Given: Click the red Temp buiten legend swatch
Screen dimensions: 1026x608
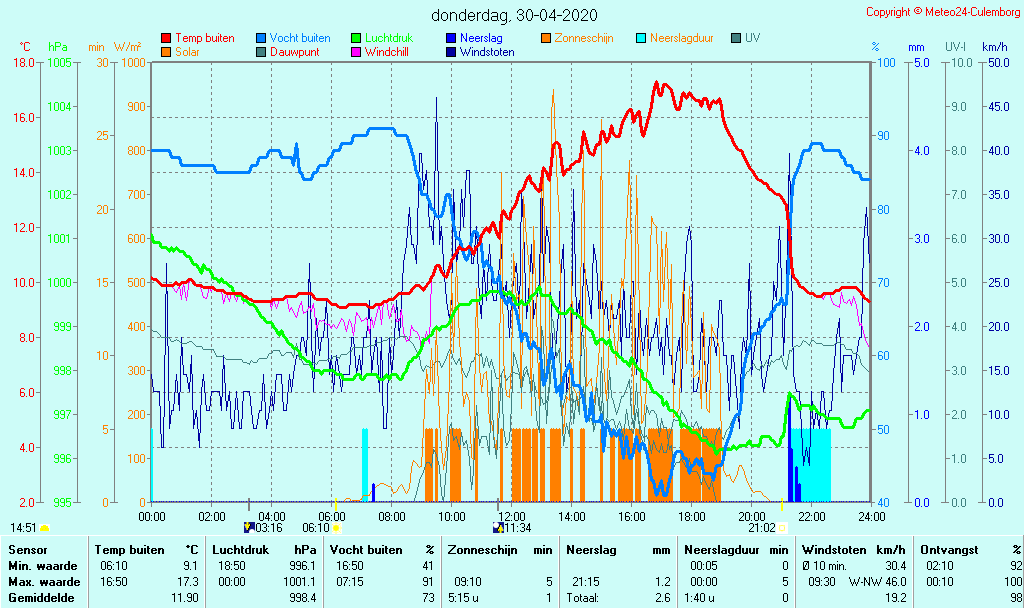Looking at the screenshot, I should coord(166,38).
